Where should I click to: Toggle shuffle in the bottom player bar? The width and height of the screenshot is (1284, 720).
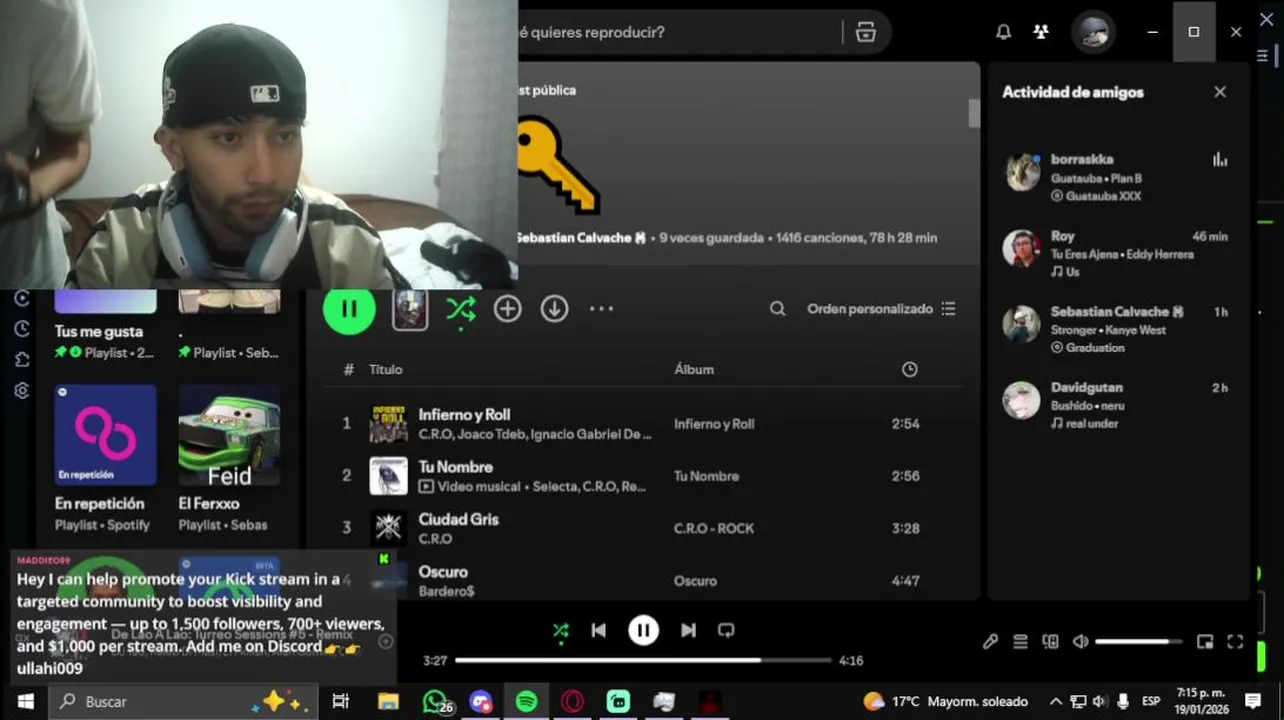[560, 630]
